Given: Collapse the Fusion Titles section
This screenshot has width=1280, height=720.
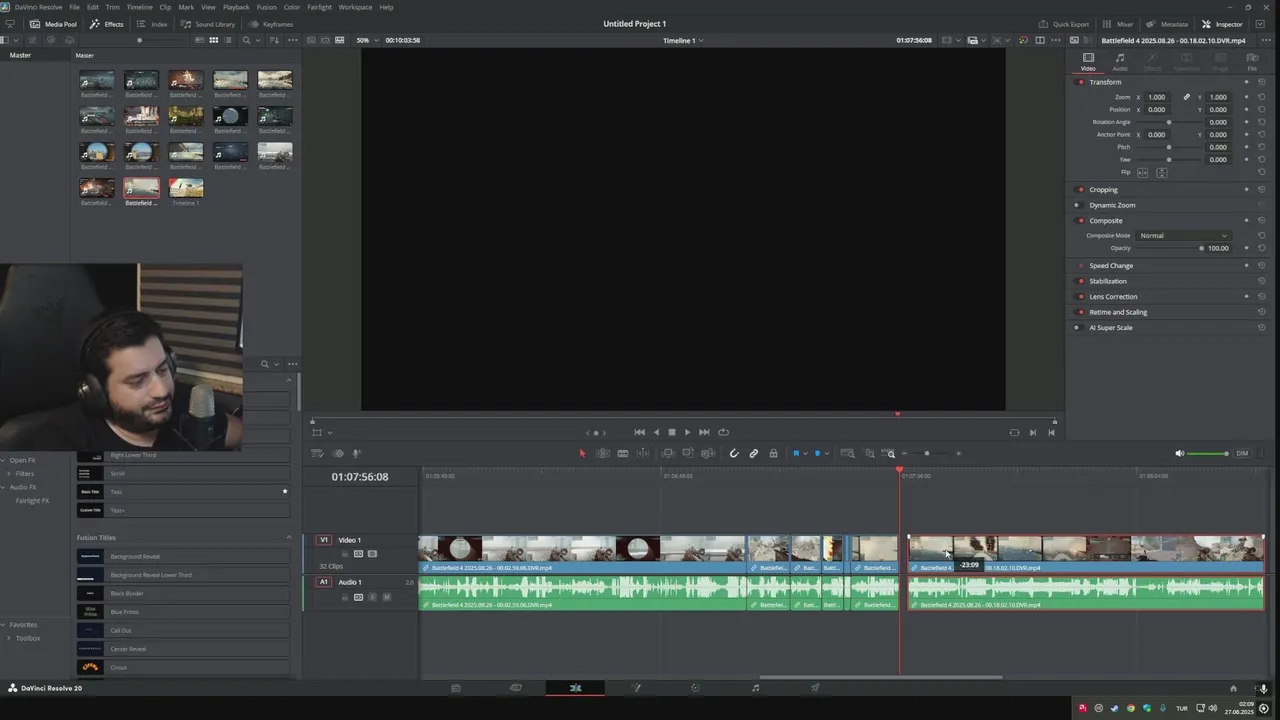Looking at the screenshot, I should click(289, 538).
